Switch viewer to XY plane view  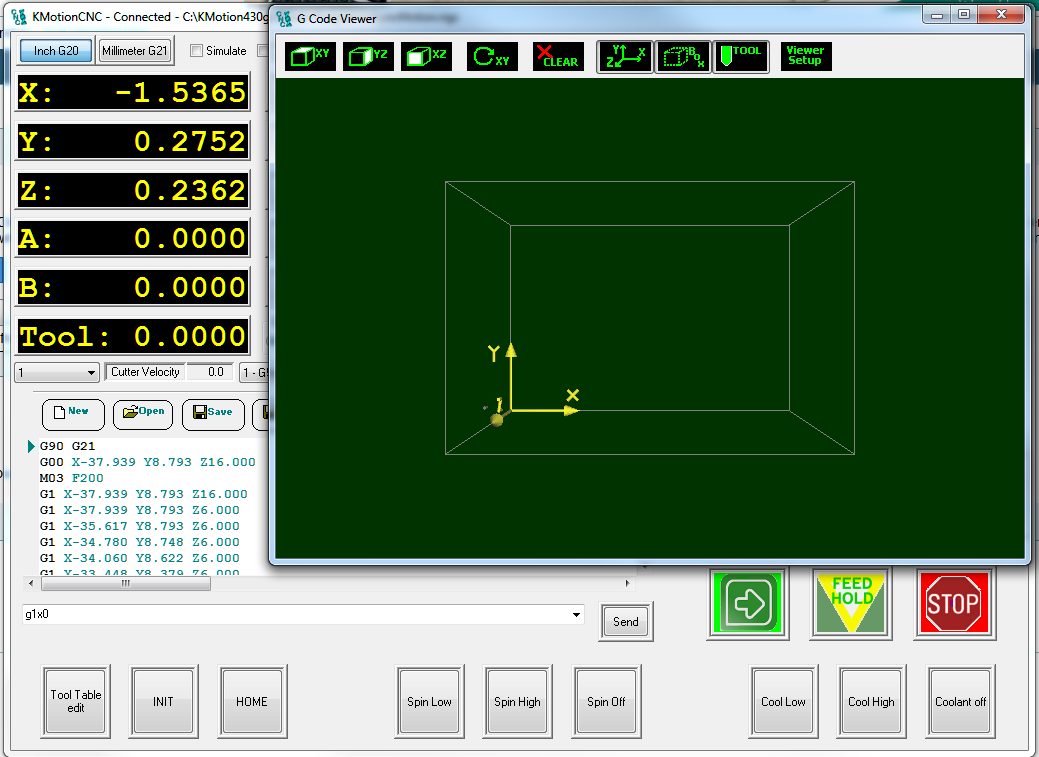pyautogui.click(x=310, y=56)
